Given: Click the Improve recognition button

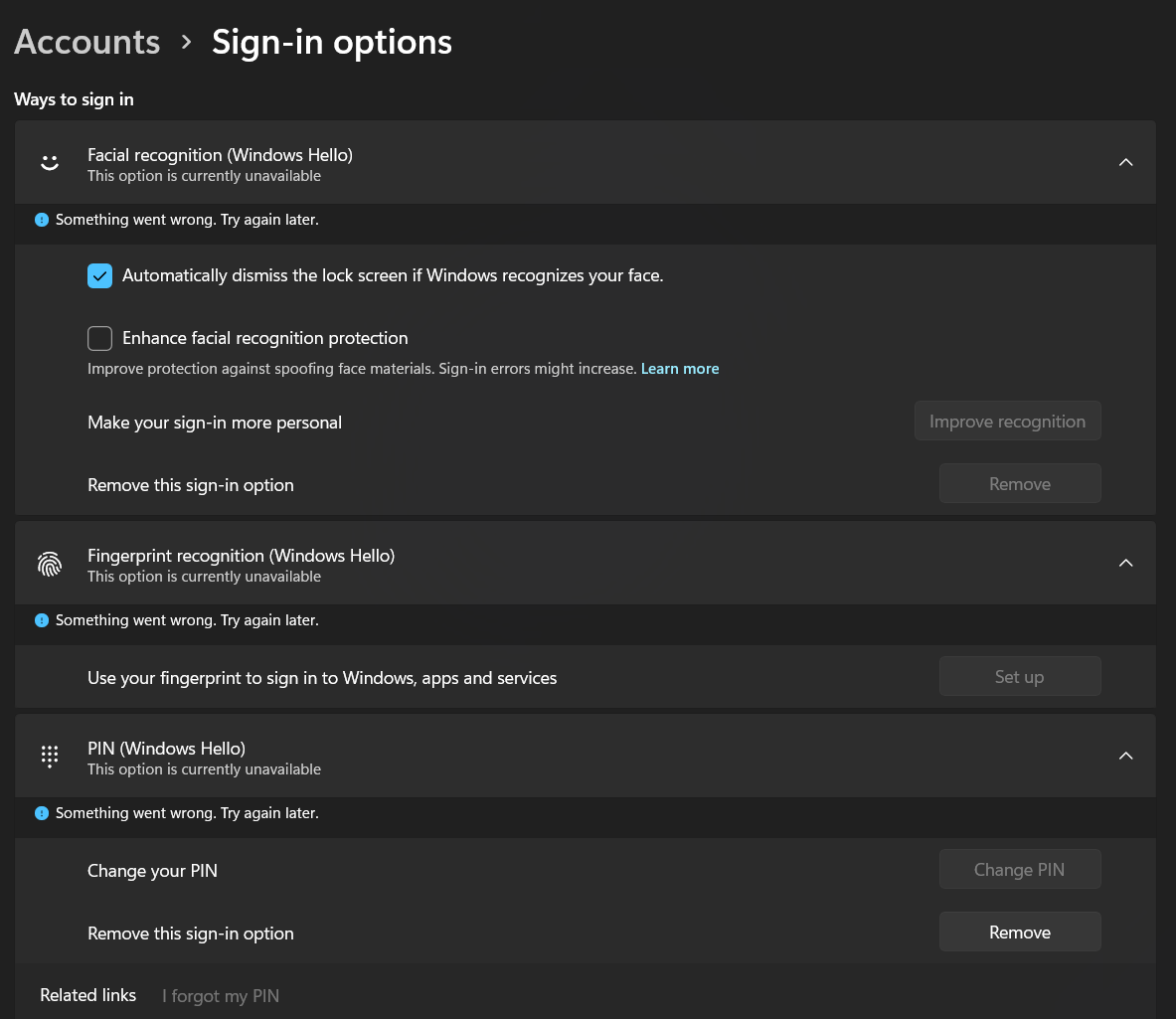Looking at the screenshot, I should pos(1007,422).
